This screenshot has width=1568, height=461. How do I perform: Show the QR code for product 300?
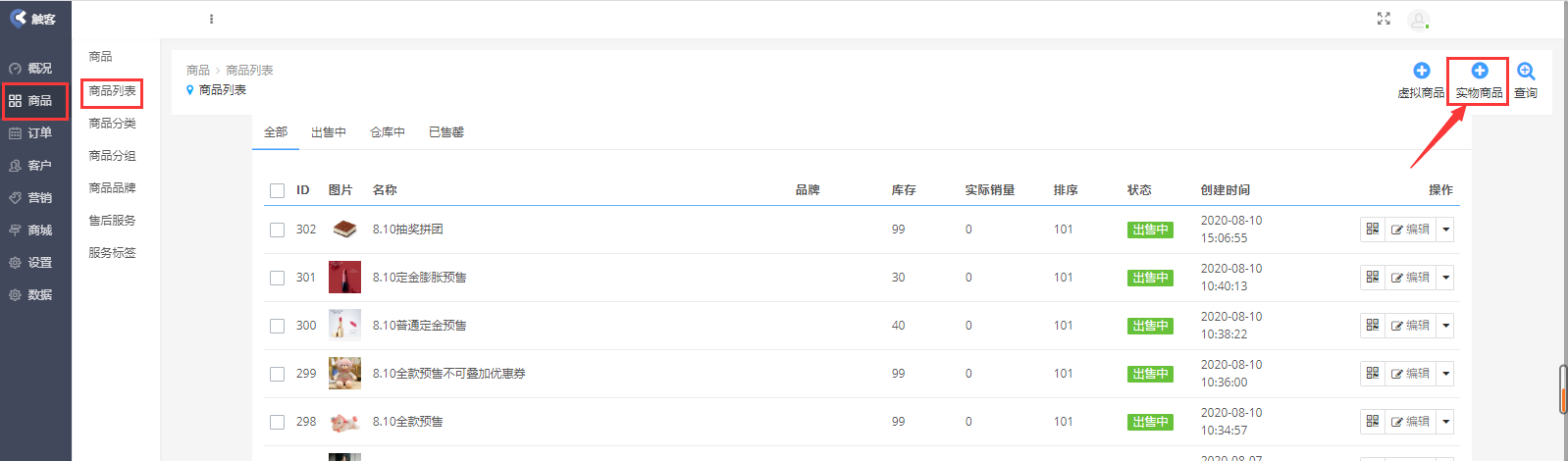[x=1373, y=325]
